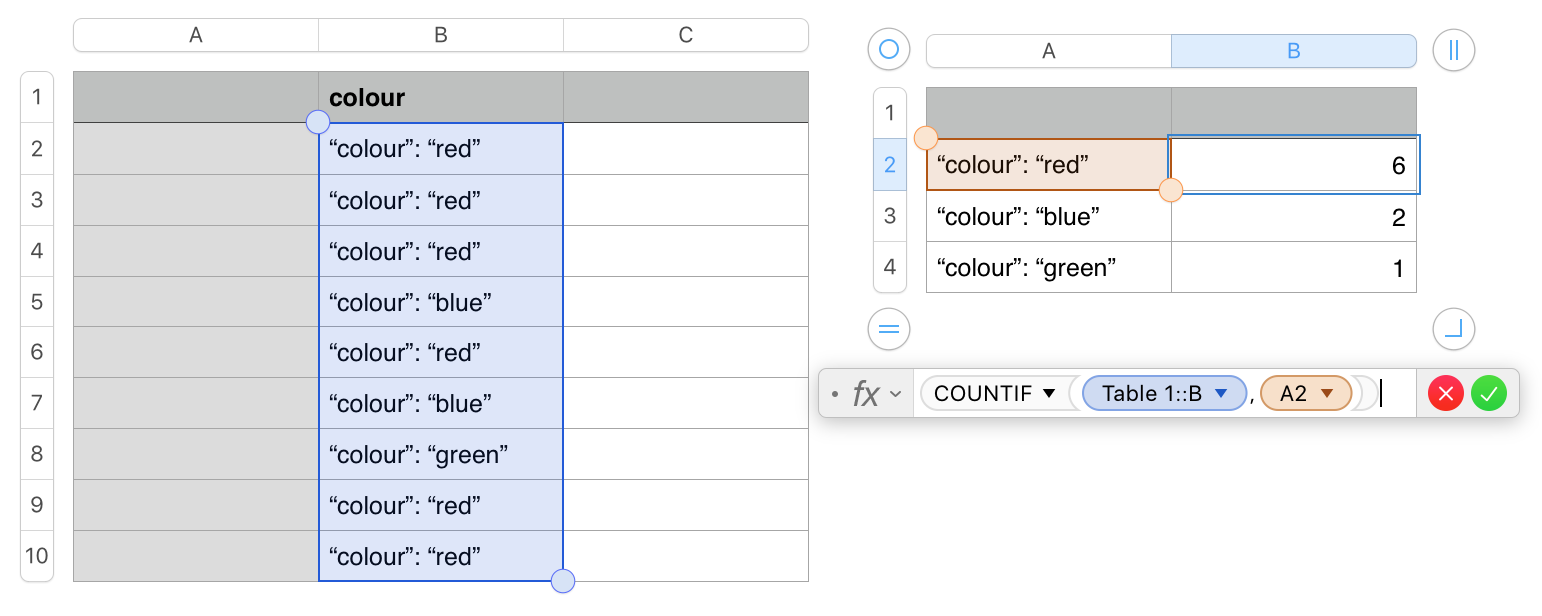Select column B header in the summary table
This screenshot has height=616, width=1542.
click(1293, 51)
